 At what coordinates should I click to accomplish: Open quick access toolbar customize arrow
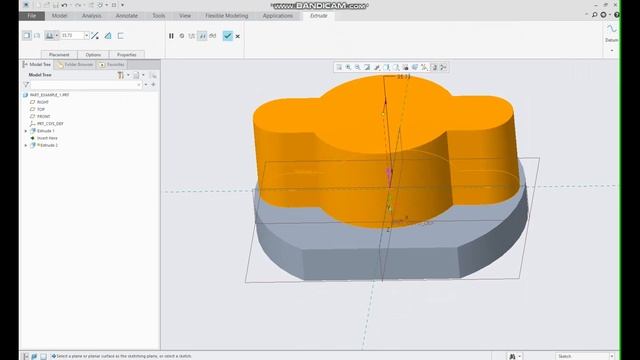[x=122, y=5]
